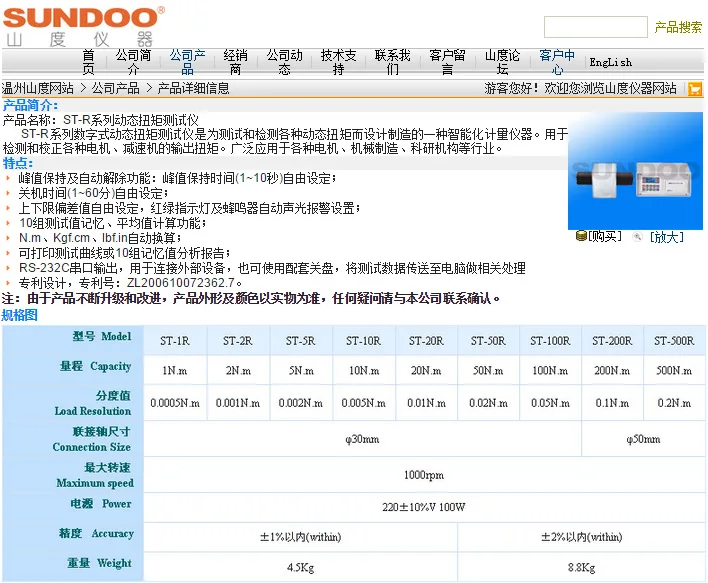This screenshot has height=583, width=708.
Task: Click the 0.2N.m resolution cell
Action: point(674,403)
